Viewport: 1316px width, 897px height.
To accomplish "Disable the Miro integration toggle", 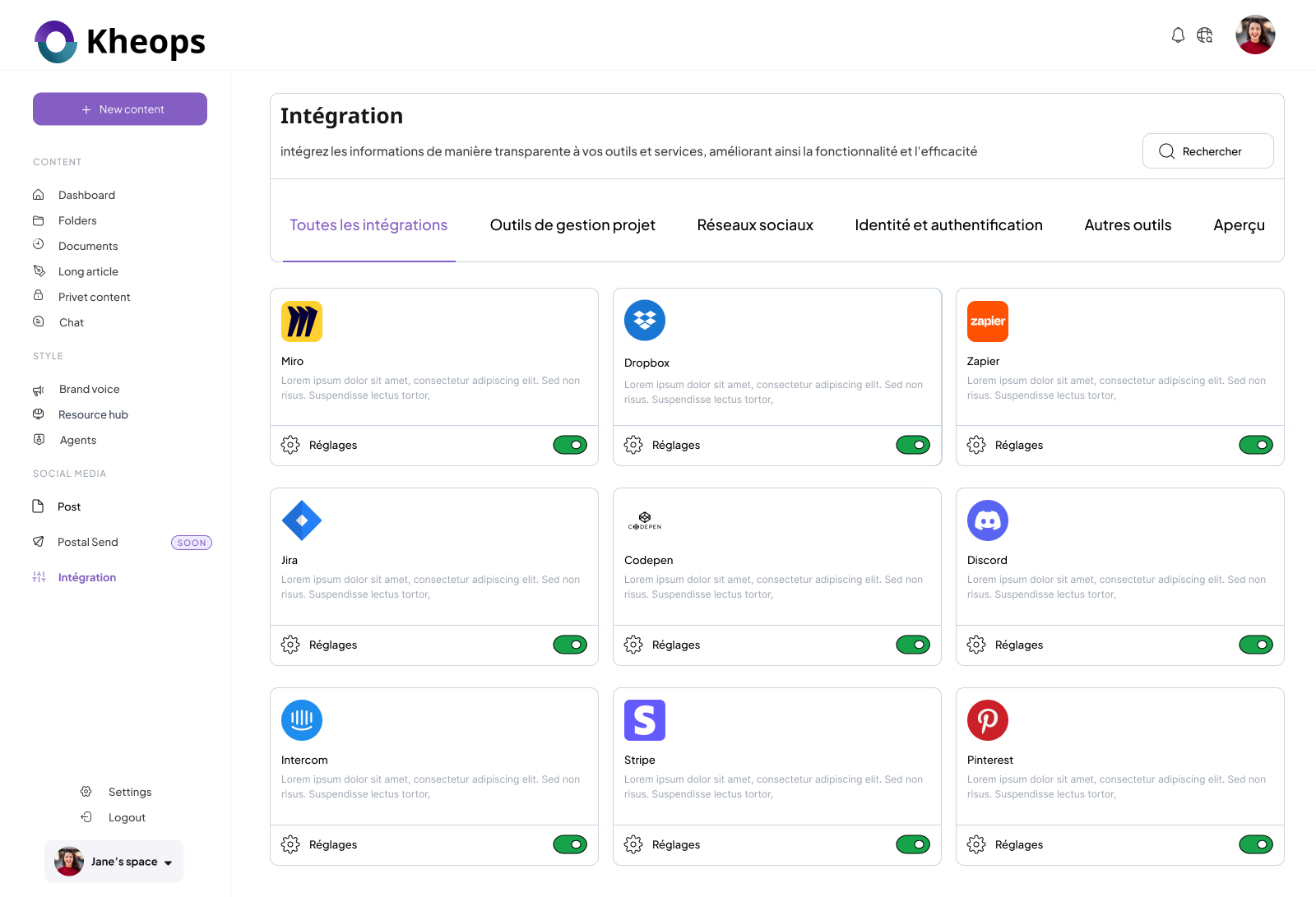I will click(x=570, y=445).
